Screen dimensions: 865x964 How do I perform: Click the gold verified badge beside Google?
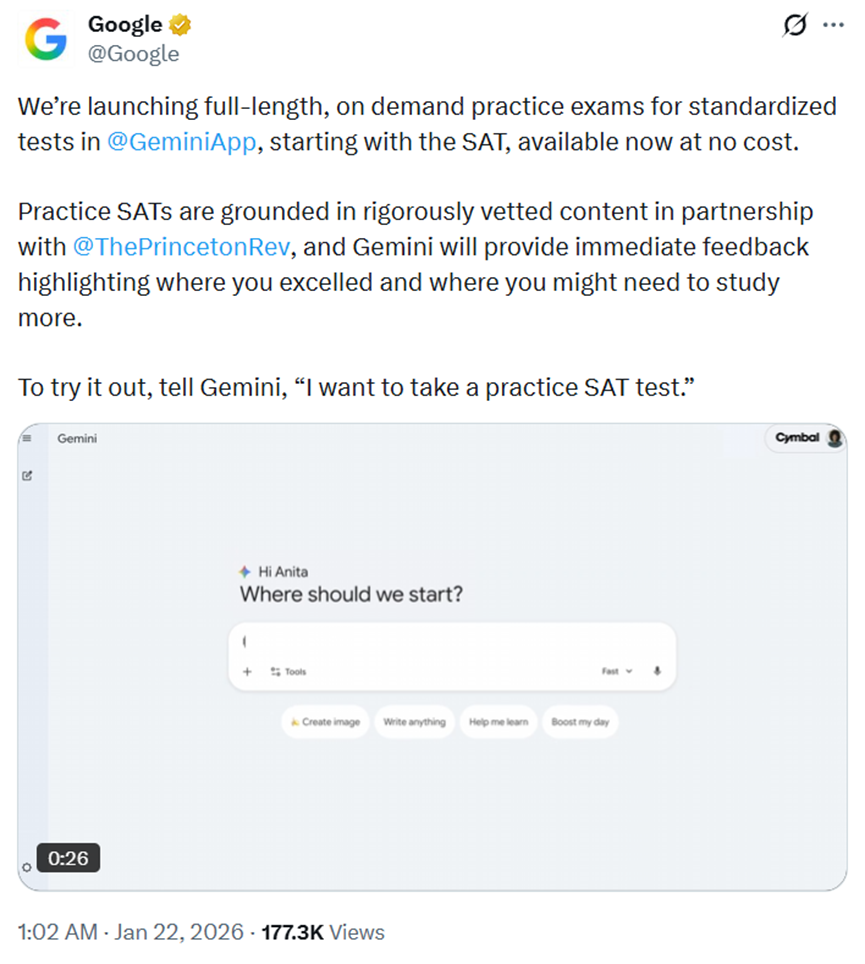[x=181, y=25]
